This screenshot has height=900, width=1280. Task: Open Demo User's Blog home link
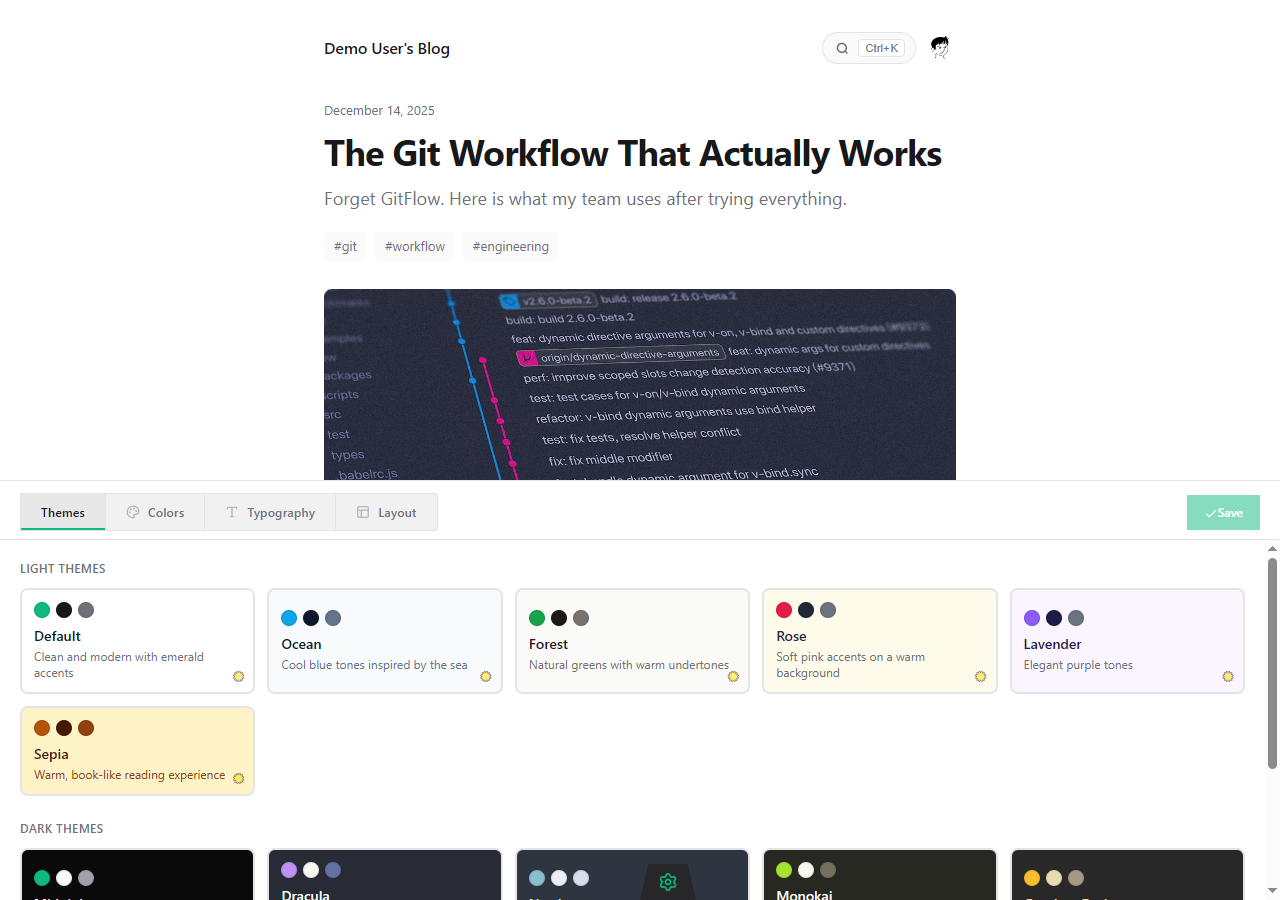pyautogui.click(x=387, y=49)
